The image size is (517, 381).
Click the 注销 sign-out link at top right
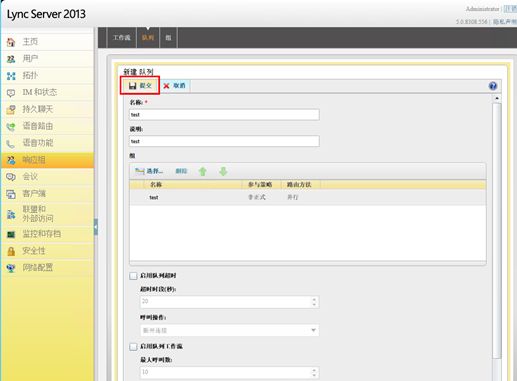[x=510, y=9]
